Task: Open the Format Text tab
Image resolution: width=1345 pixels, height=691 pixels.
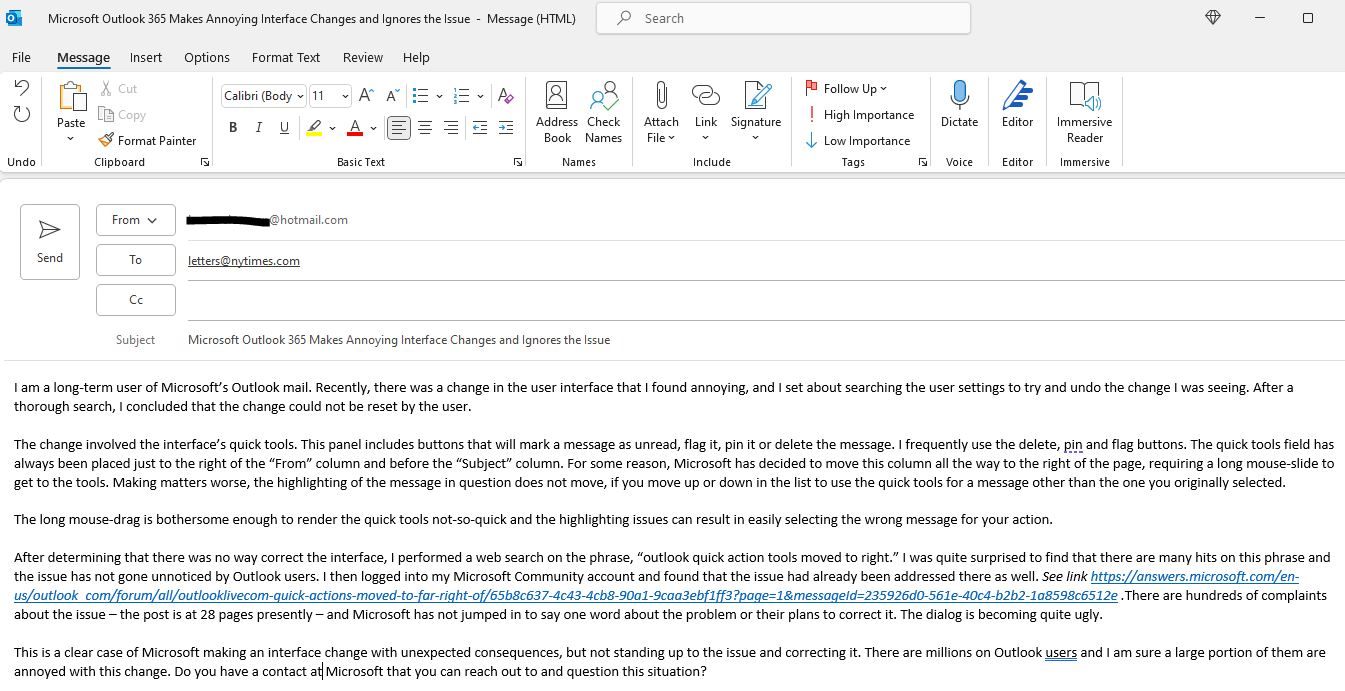Action: click(x=286, y=57)
